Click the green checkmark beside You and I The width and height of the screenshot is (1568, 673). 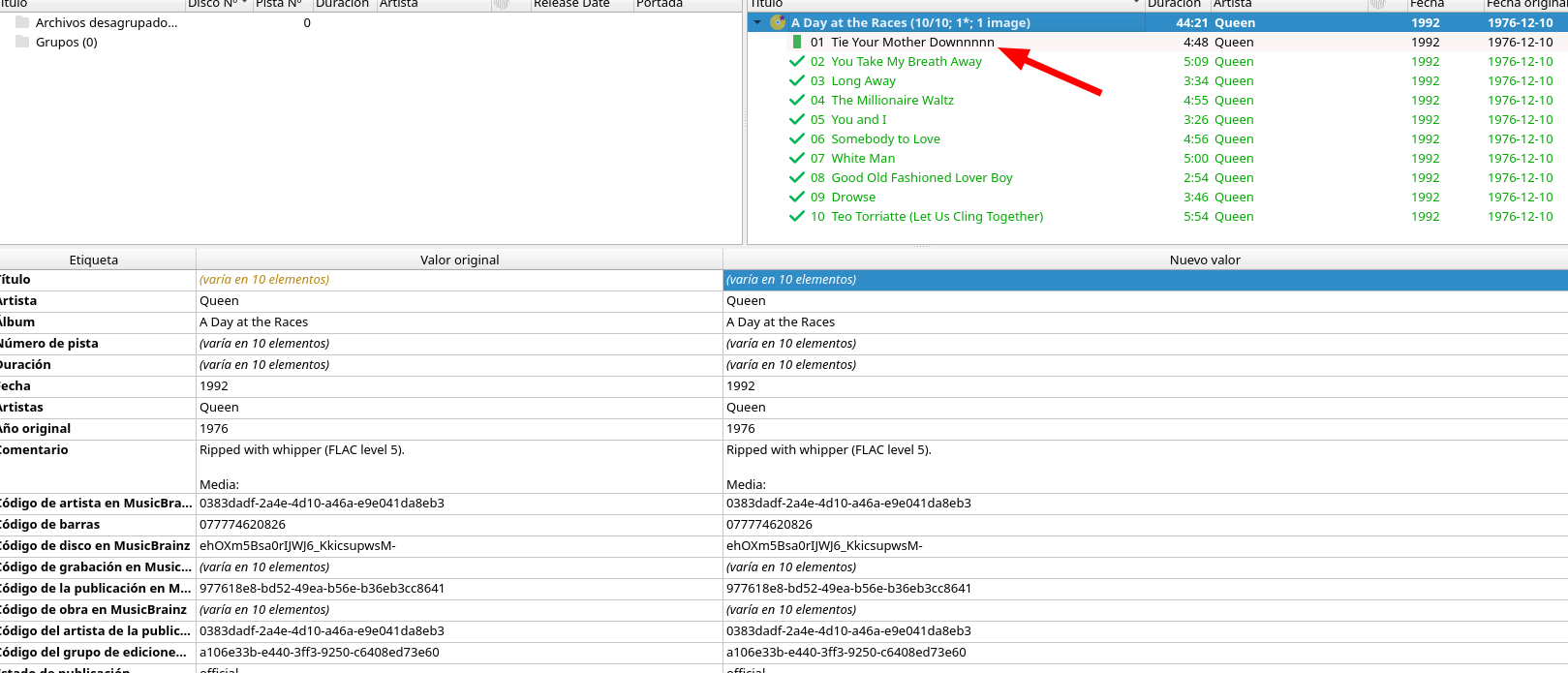tap(797, 119)
